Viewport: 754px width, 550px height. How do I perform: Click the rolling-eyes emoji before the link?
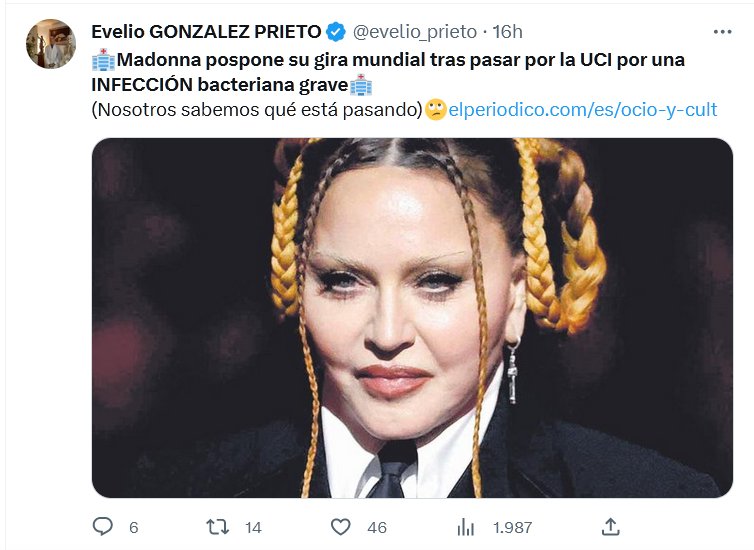(435, 110)
